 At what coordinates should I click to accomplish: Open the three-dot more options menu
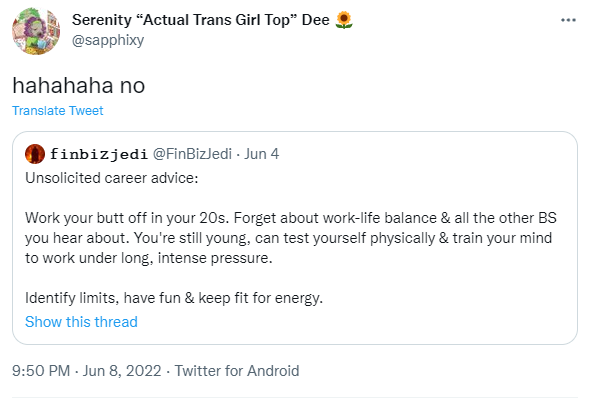coord(568,20)
